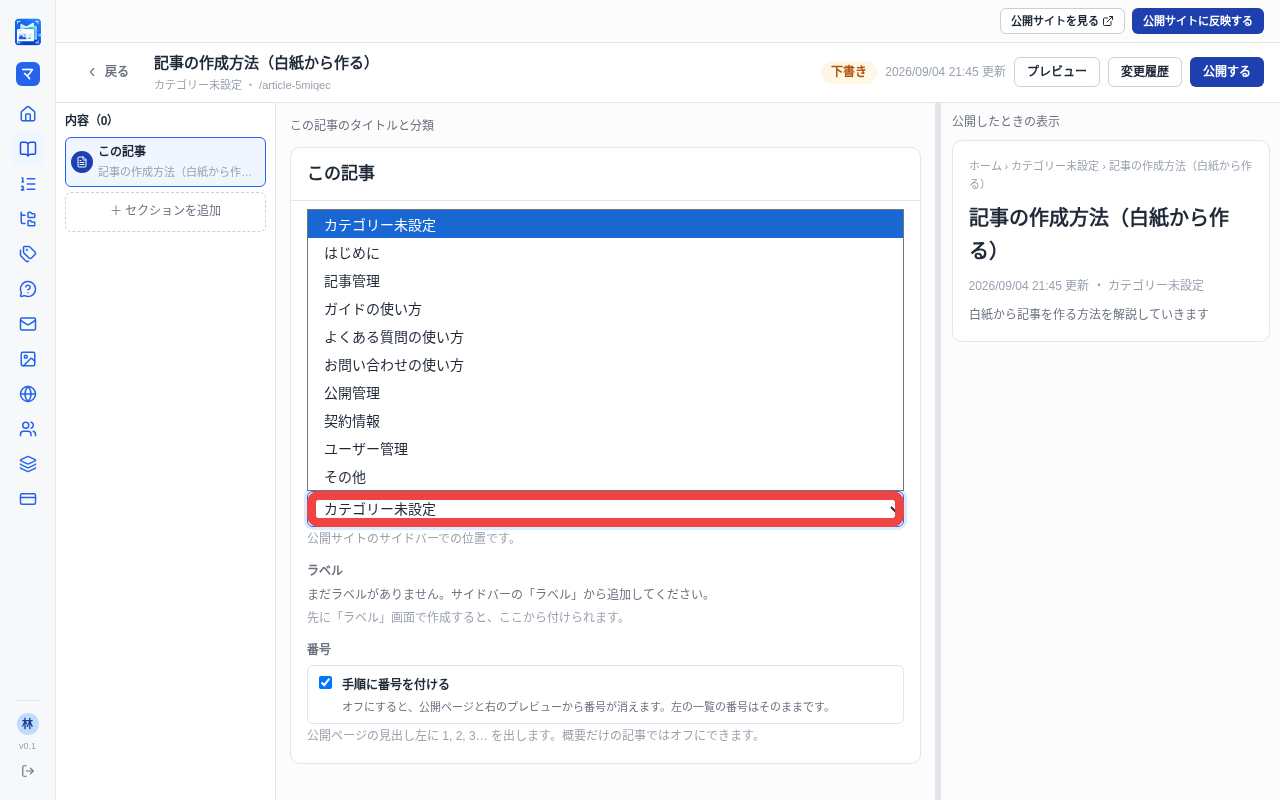
Task: Choose よくある質問の使い方 from the category list
Action: (x=606, y=337)
